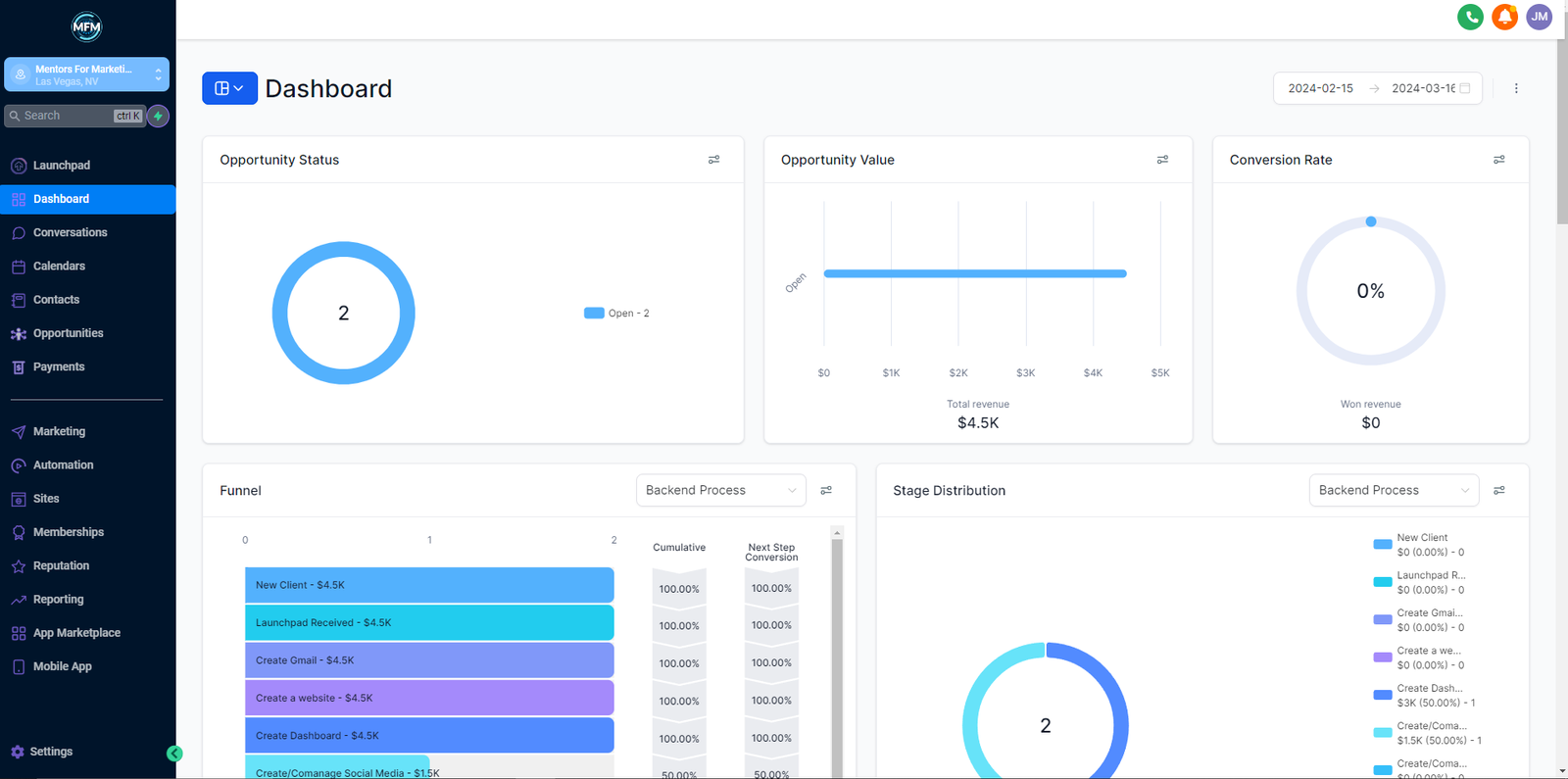Click the start date 2024-02-15 field

(1320, 88)
